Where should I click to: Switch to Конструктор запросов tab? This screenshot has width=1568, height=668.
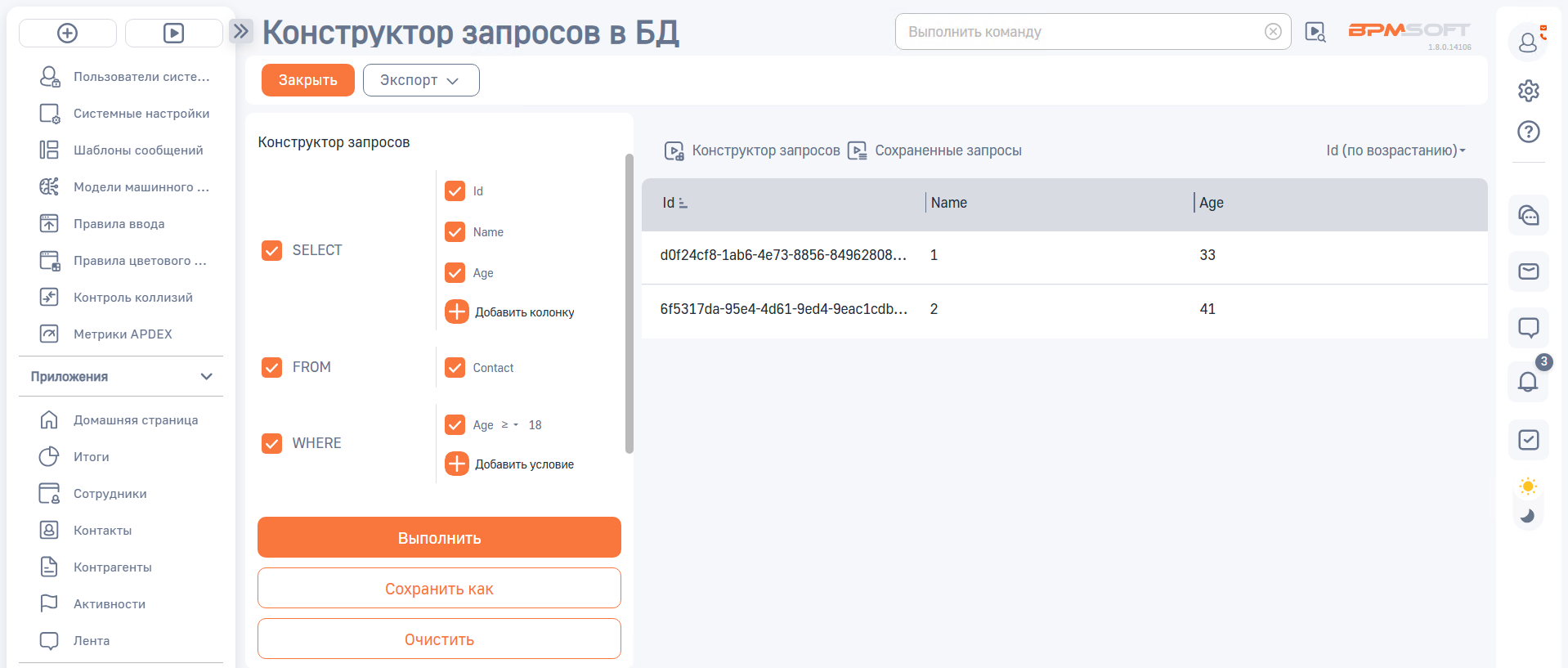coord(752,150)
